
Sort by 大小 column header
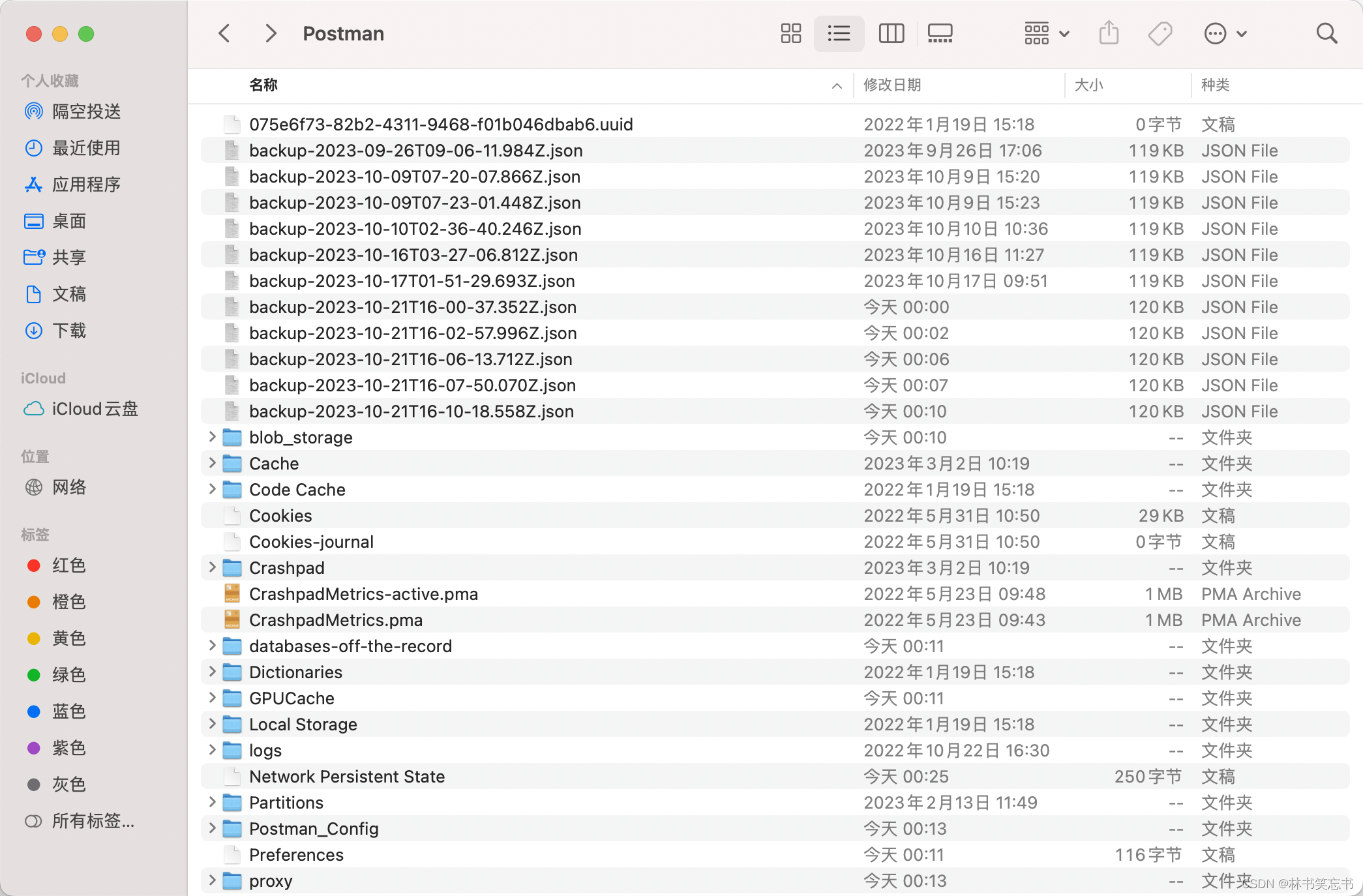pyautogui.click(x=1088, y=85)
